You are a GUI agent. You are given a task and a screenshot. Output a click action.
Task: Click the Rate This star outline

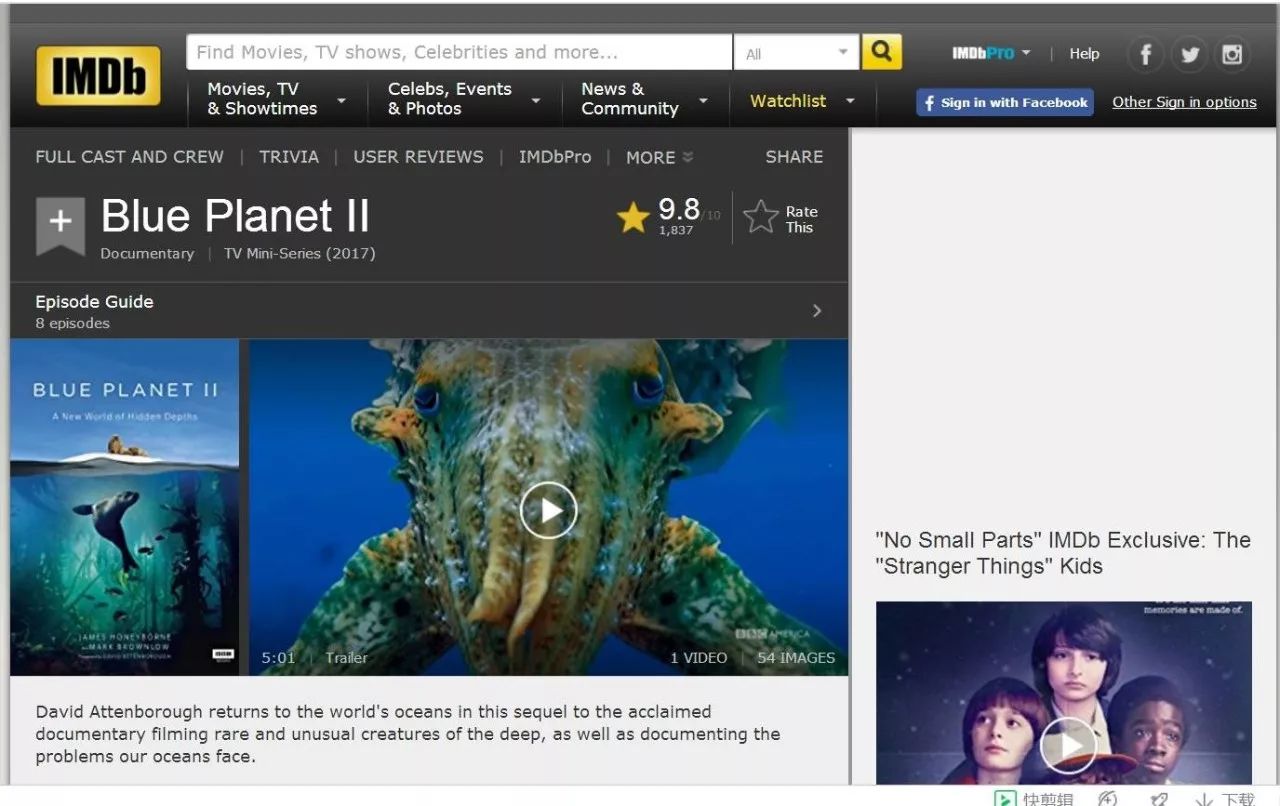(x=761, y=217)
